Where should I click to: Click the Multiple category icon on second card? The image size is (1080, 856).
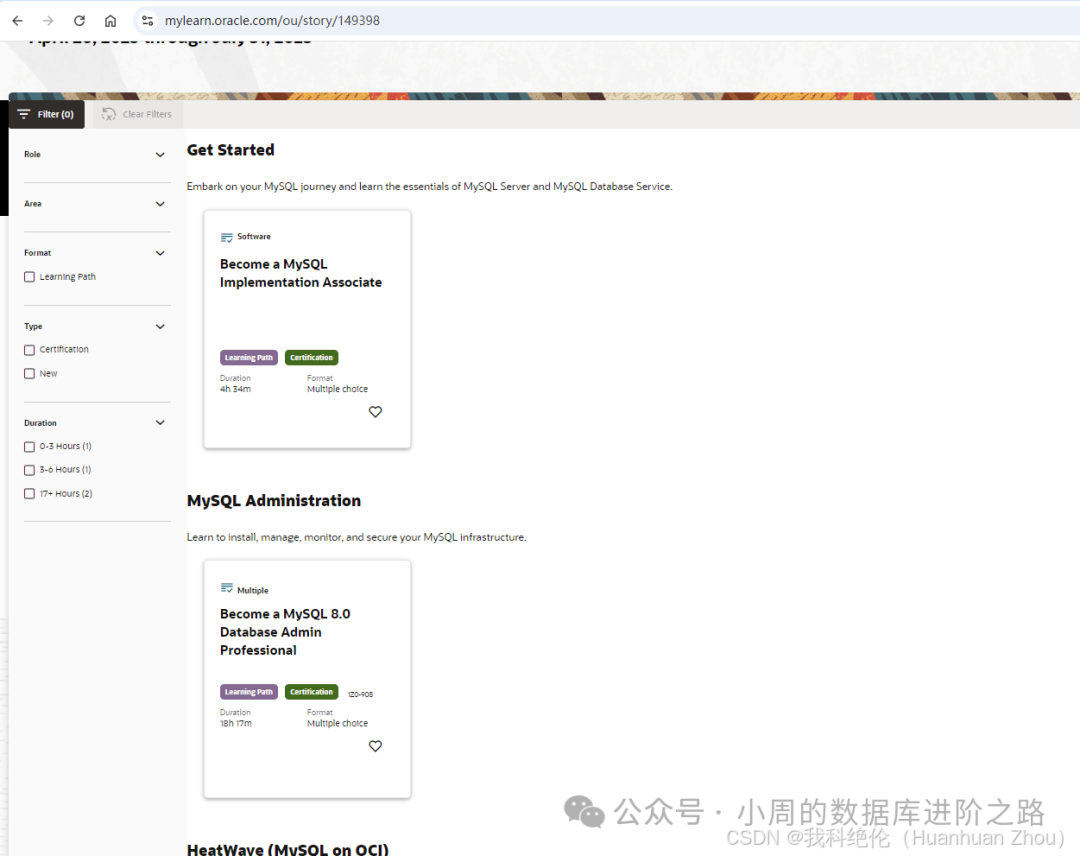[x=227, y=588]
